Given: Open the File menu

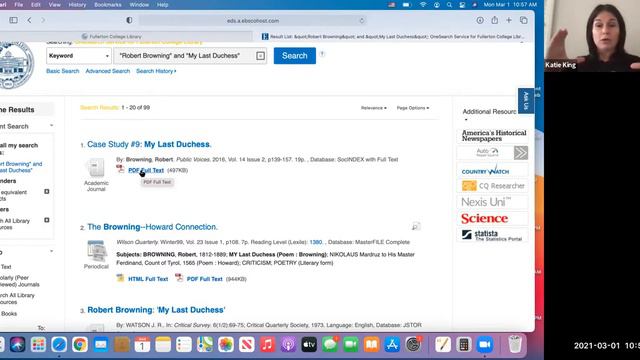Looking at the screenshot, I should click(x=19, y=5).
